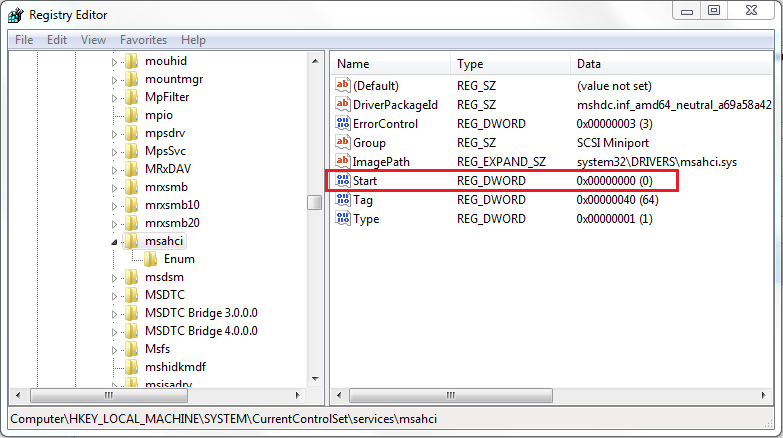This screenshot has height=438, width=783.
Task: Click the binary icon of Start value
Action: point(343,180)
